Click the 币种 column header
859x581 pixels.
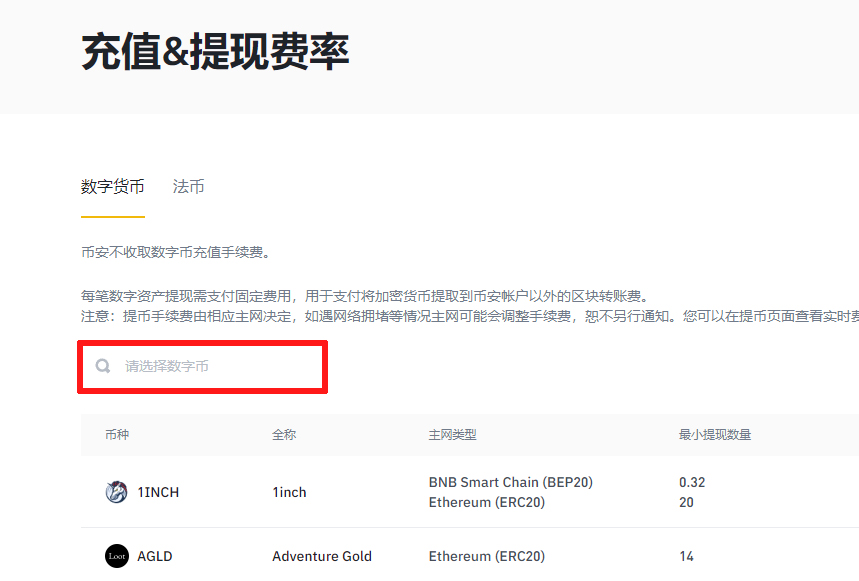pyautogui.click(x=117, y=435)
